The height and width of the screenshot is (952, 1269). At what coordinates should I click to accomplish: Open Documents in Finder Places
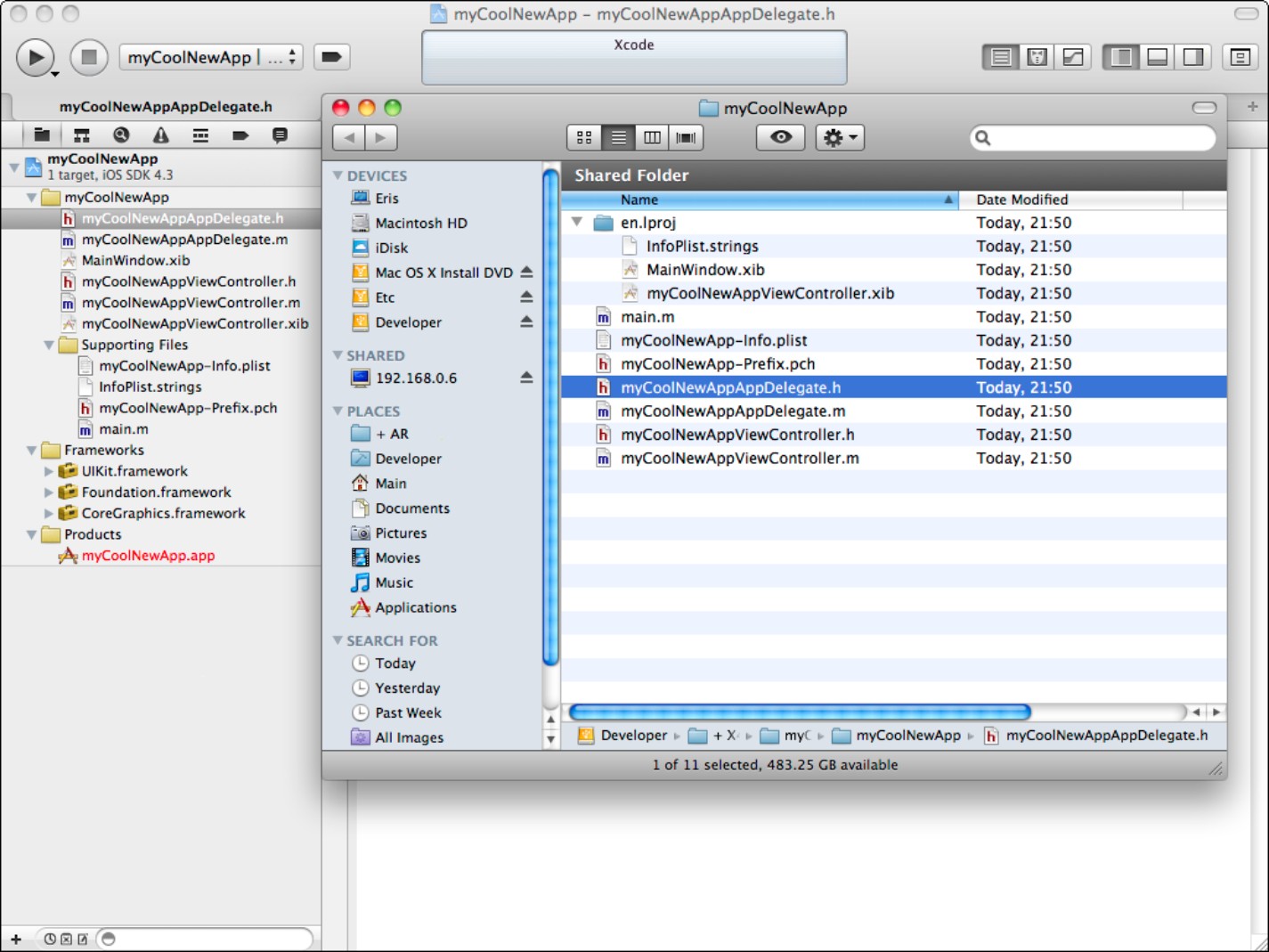(x=411, y=509)
